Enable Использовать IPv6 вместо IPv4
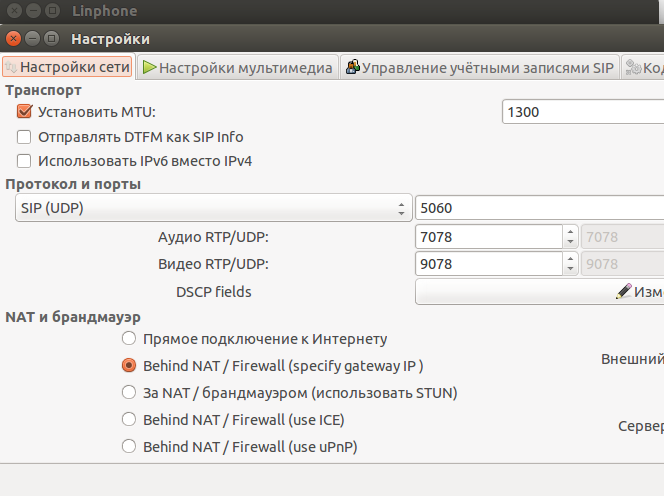Screen dimensions: 664x496 click(x=25, y=160)
